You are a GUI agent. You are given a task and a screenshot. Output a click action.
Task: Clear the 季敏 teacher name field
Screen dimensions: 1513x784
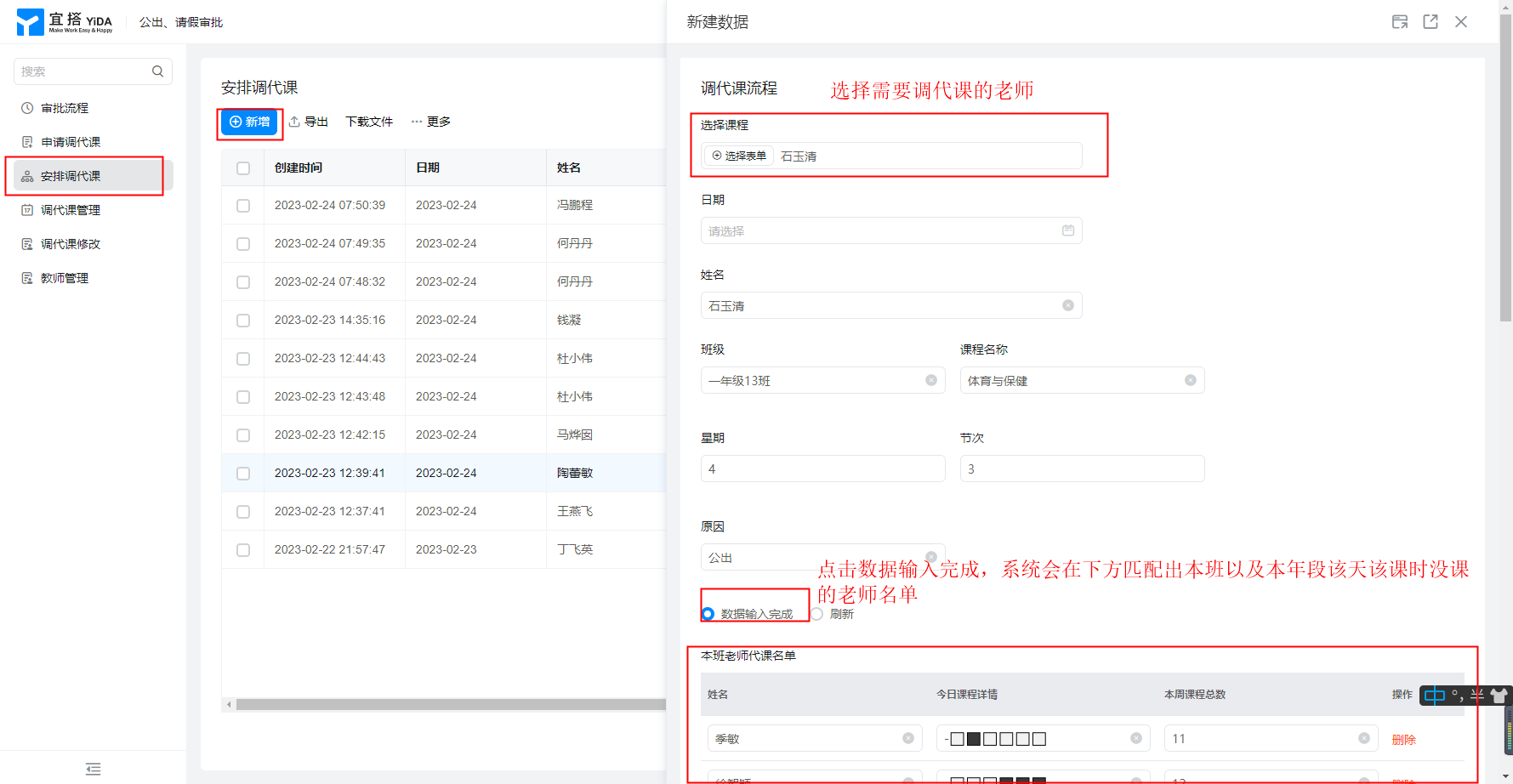tap(908, 738)
